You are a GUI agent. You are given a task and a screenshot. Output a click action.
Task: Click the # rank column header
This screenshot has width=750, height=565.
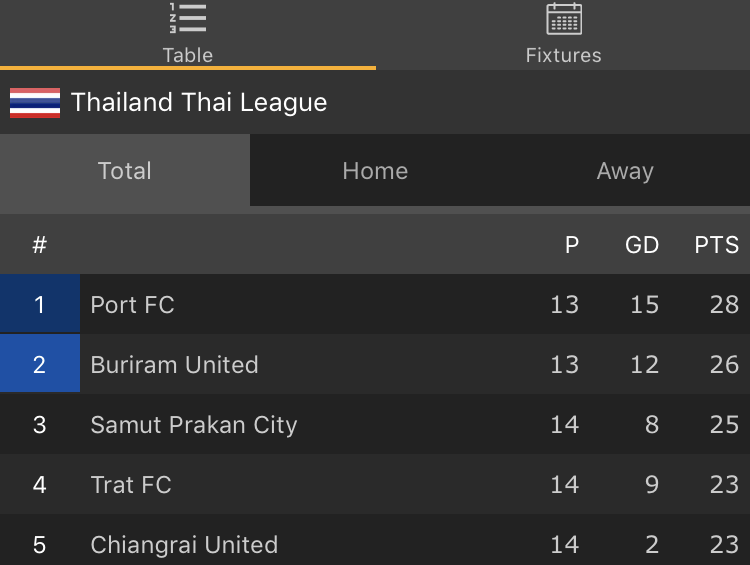click(40, 245)
